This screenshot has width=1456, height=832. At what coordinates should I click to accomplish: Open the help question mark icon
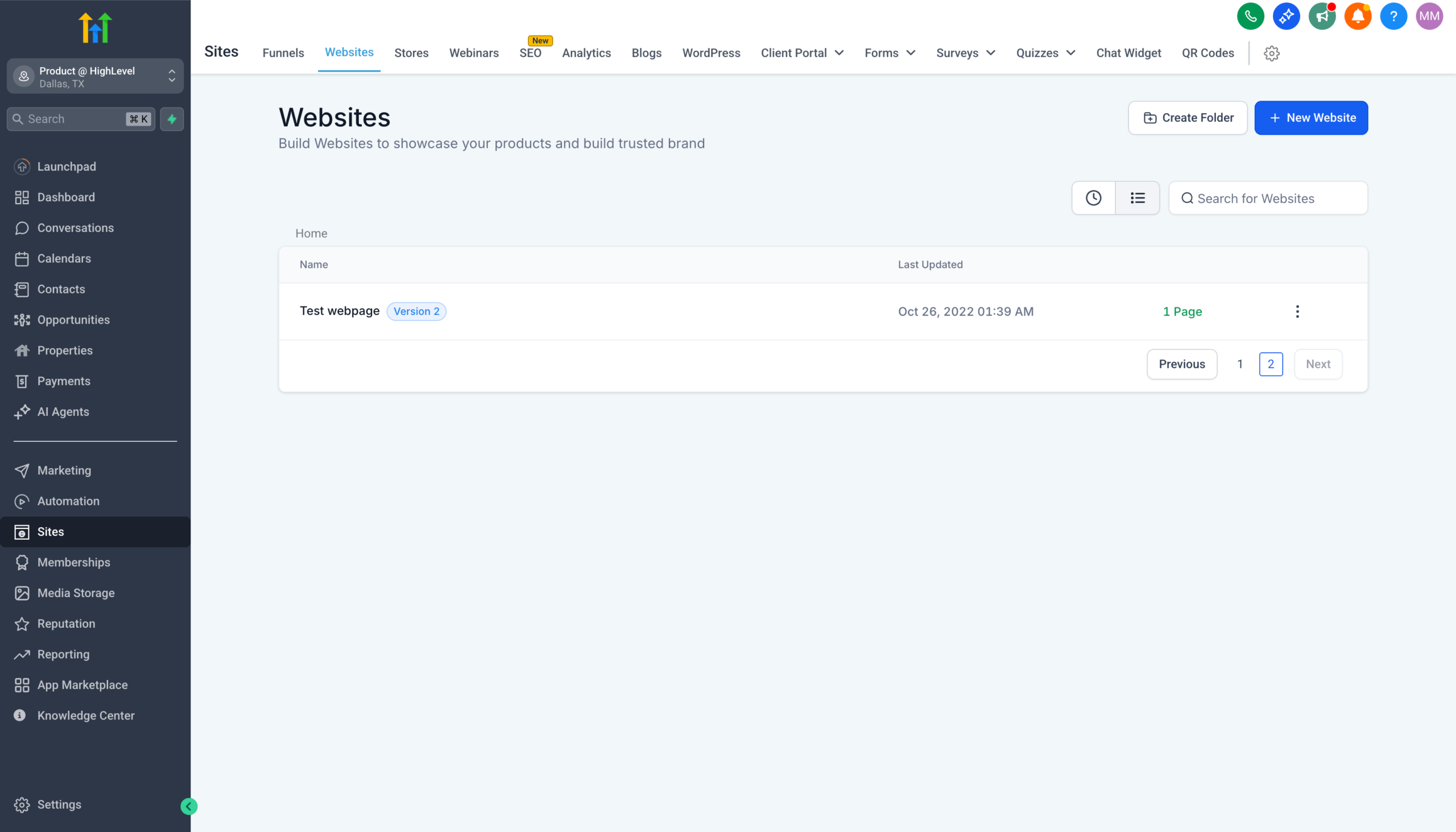(1393, 16)
